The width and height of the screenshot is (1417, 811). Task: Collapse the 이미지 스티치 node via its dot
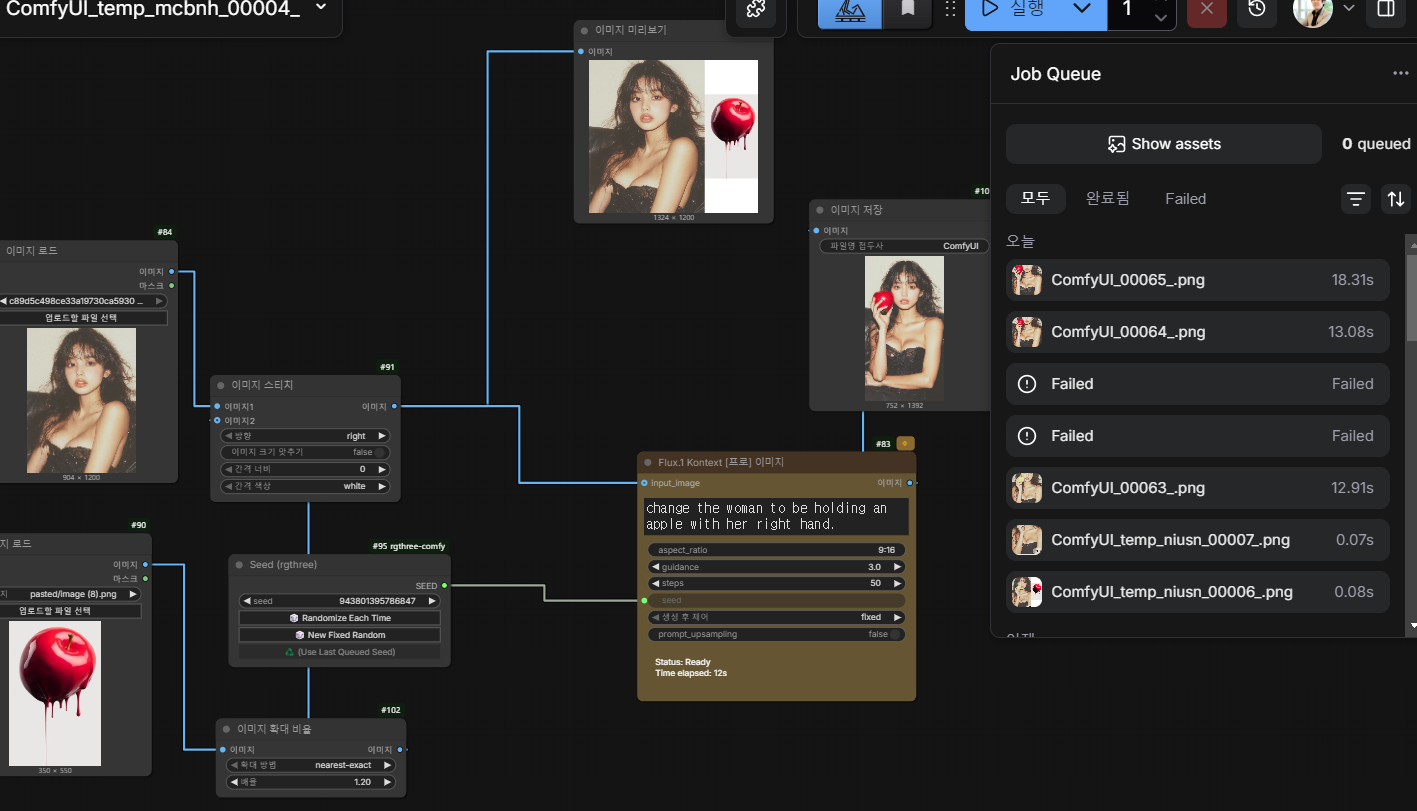click(x=221, y=385)
